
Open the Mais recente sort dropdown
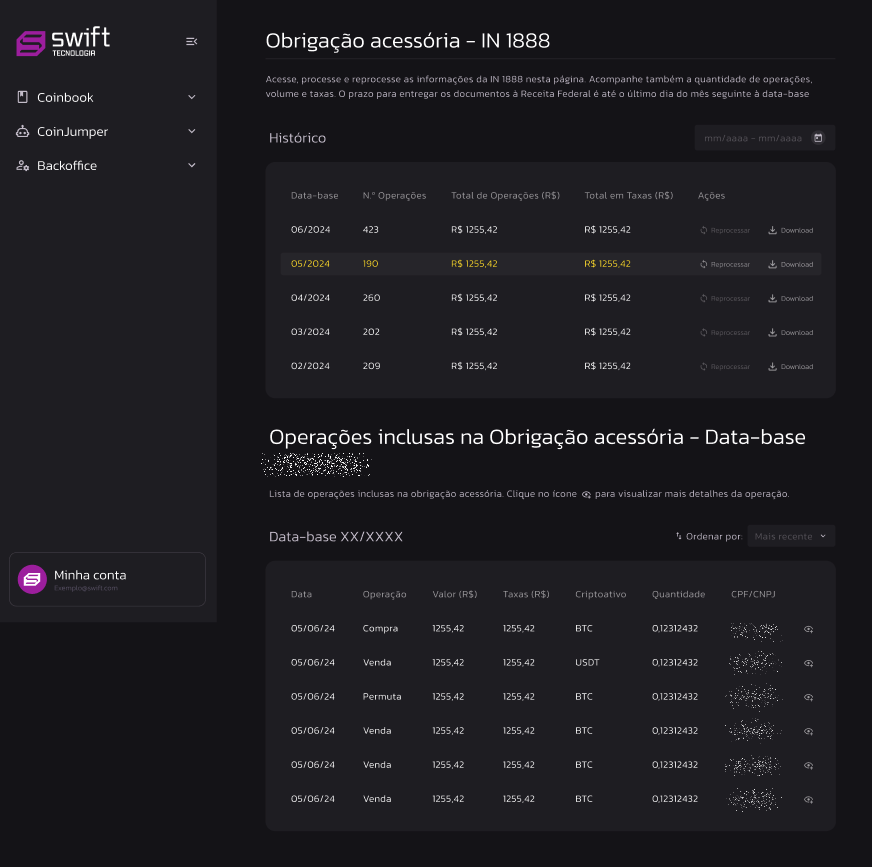[790, 536]
